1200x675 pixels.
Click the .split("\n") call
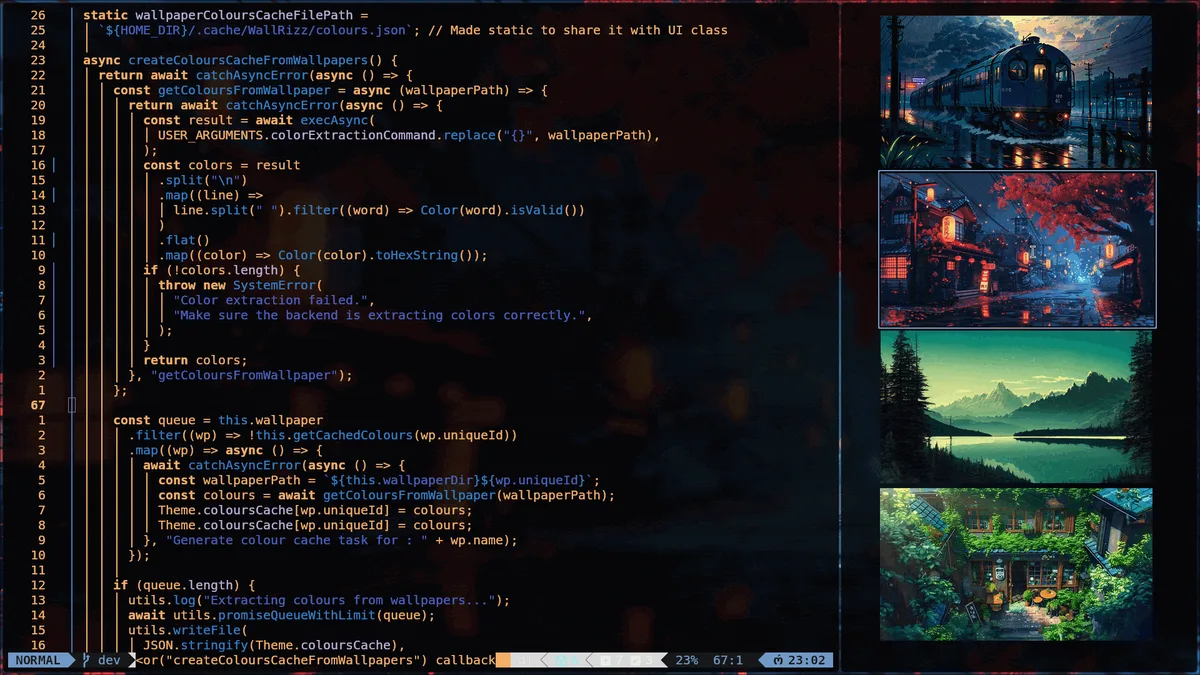(203, 180)
